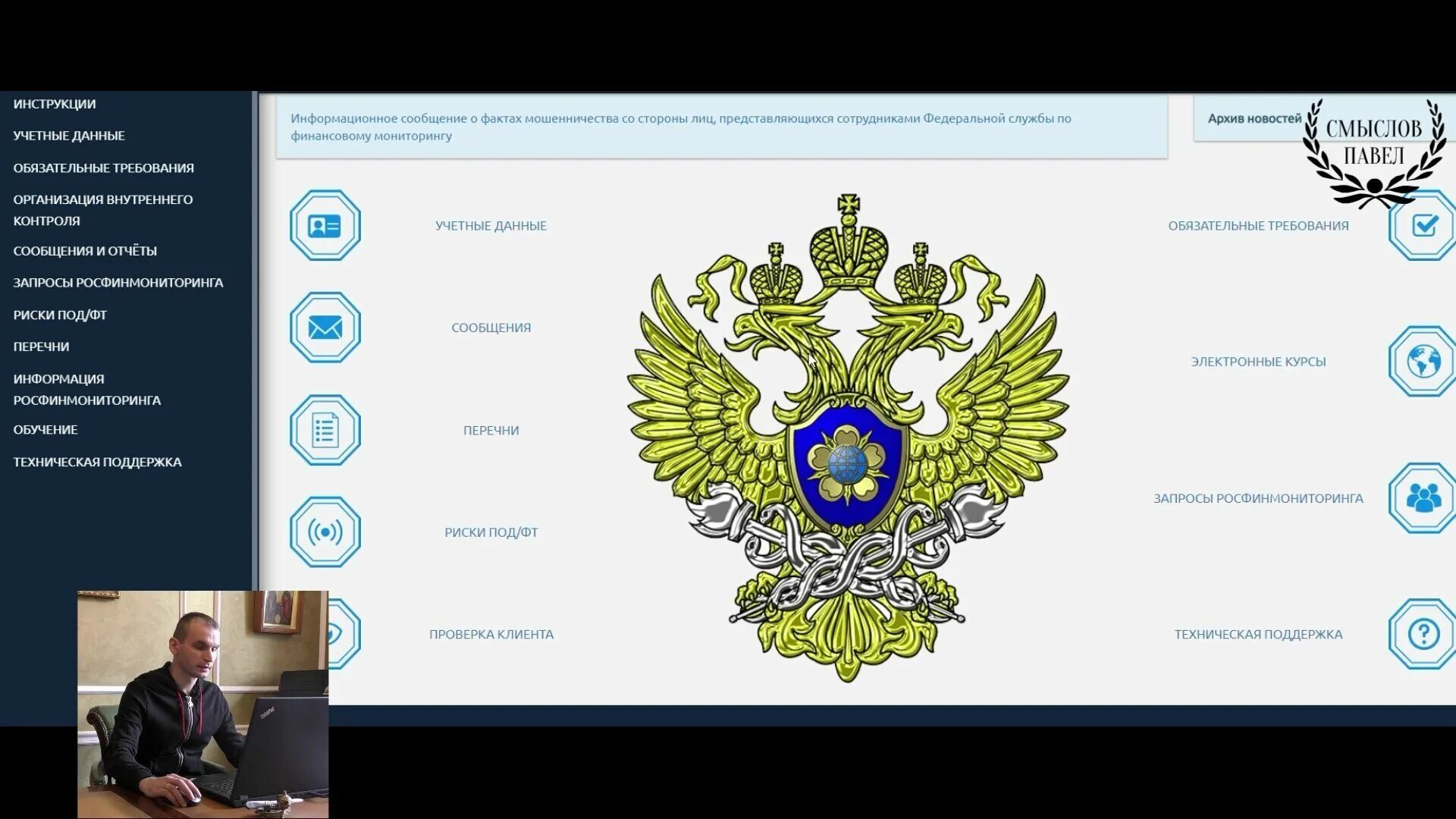Select ОБЯЗАТЕЛЬНЫЕ ТРЕБОВАНИЯ in the sidebar
Screen dimensions: 1456x819
(x=103, y=168)
